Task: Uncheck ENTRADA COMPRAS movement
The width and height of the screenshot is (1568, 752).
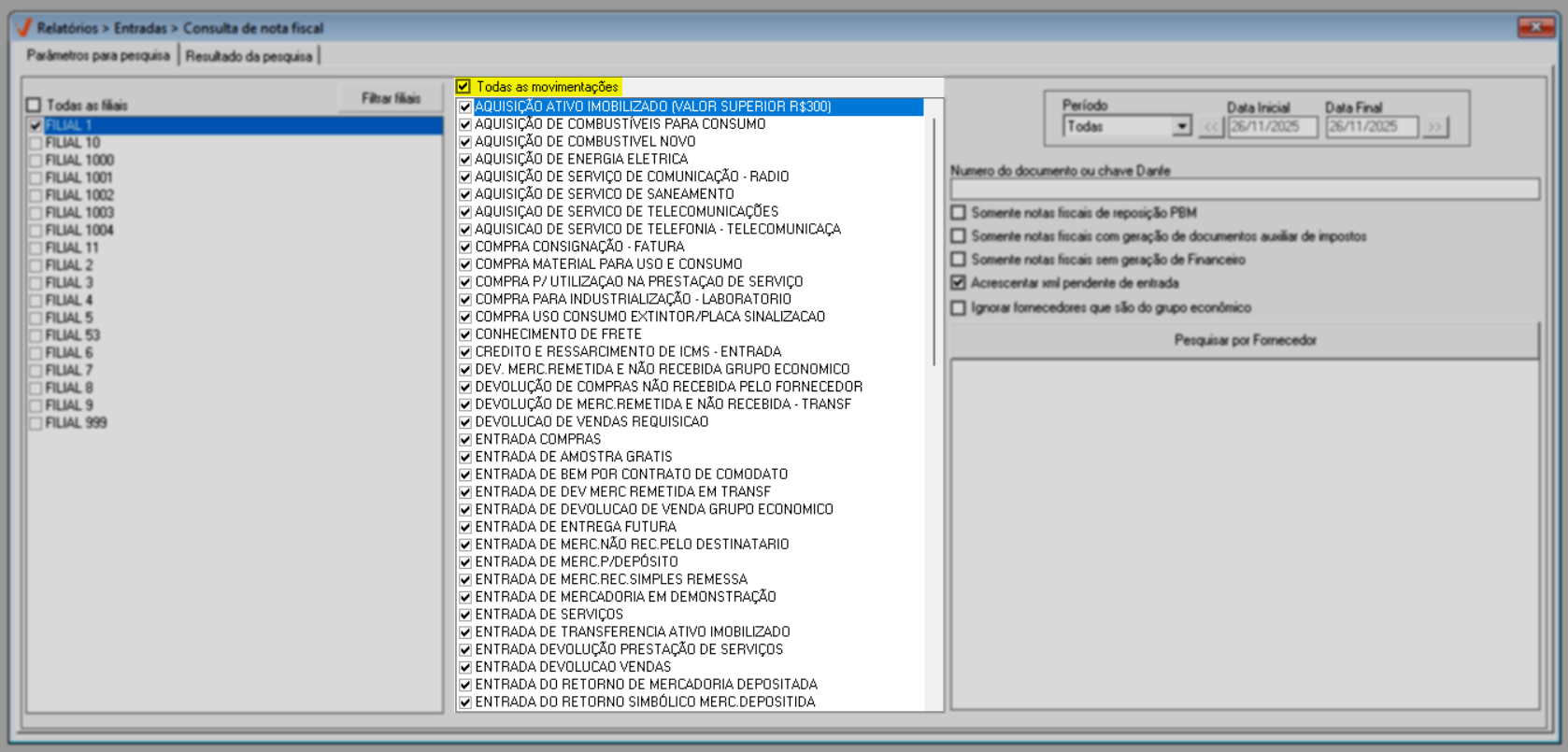Action: [465, 440]
